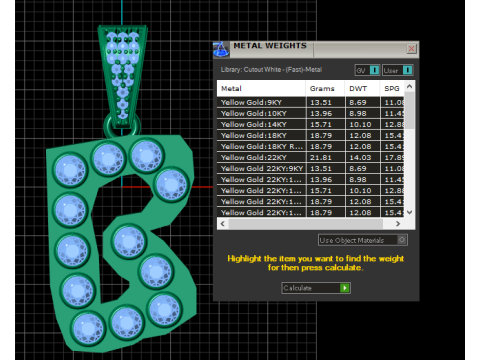The height and width of the screenshot is (360, 480).
Task: Click the vertical scrollbar thumb in metals list
Action: click(410, 111)
